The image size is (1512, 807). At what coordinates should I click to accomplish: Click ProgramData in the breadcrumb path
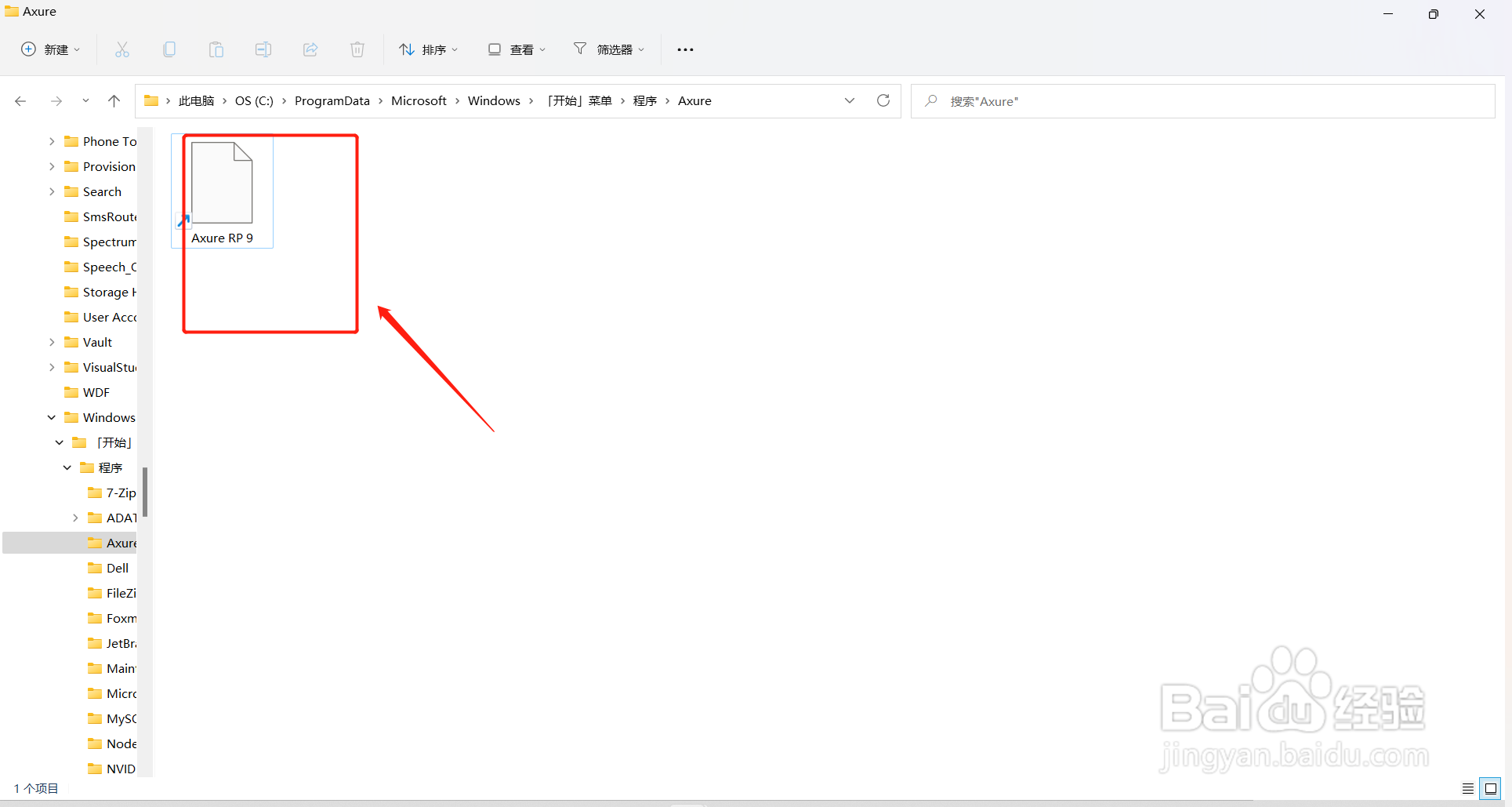tap(332, 101)
